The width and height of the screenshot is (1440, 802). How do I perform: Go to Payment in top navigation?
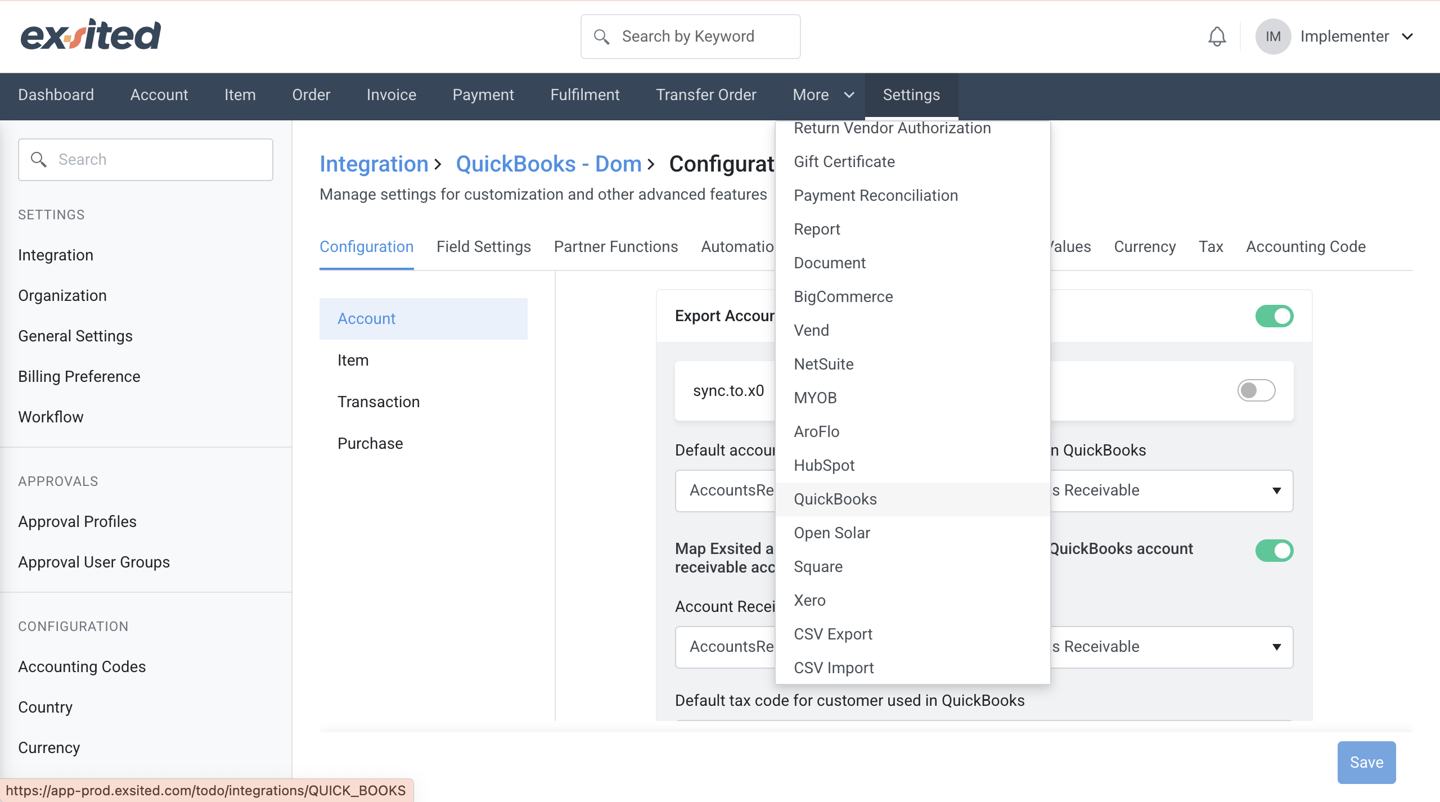pos(483,95)
